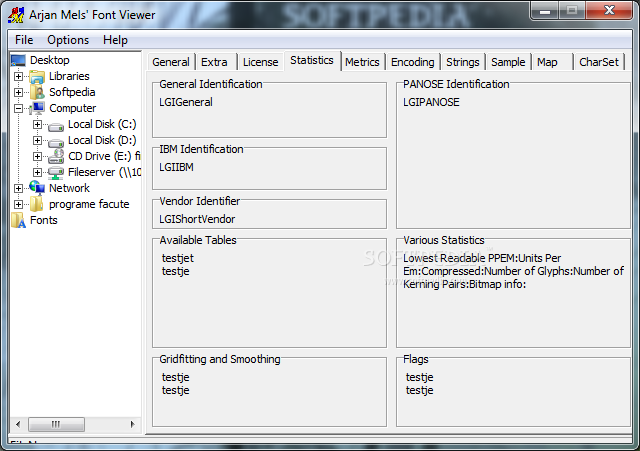
Task: Click the Libraries folder icon
Action: pos(37,77)
